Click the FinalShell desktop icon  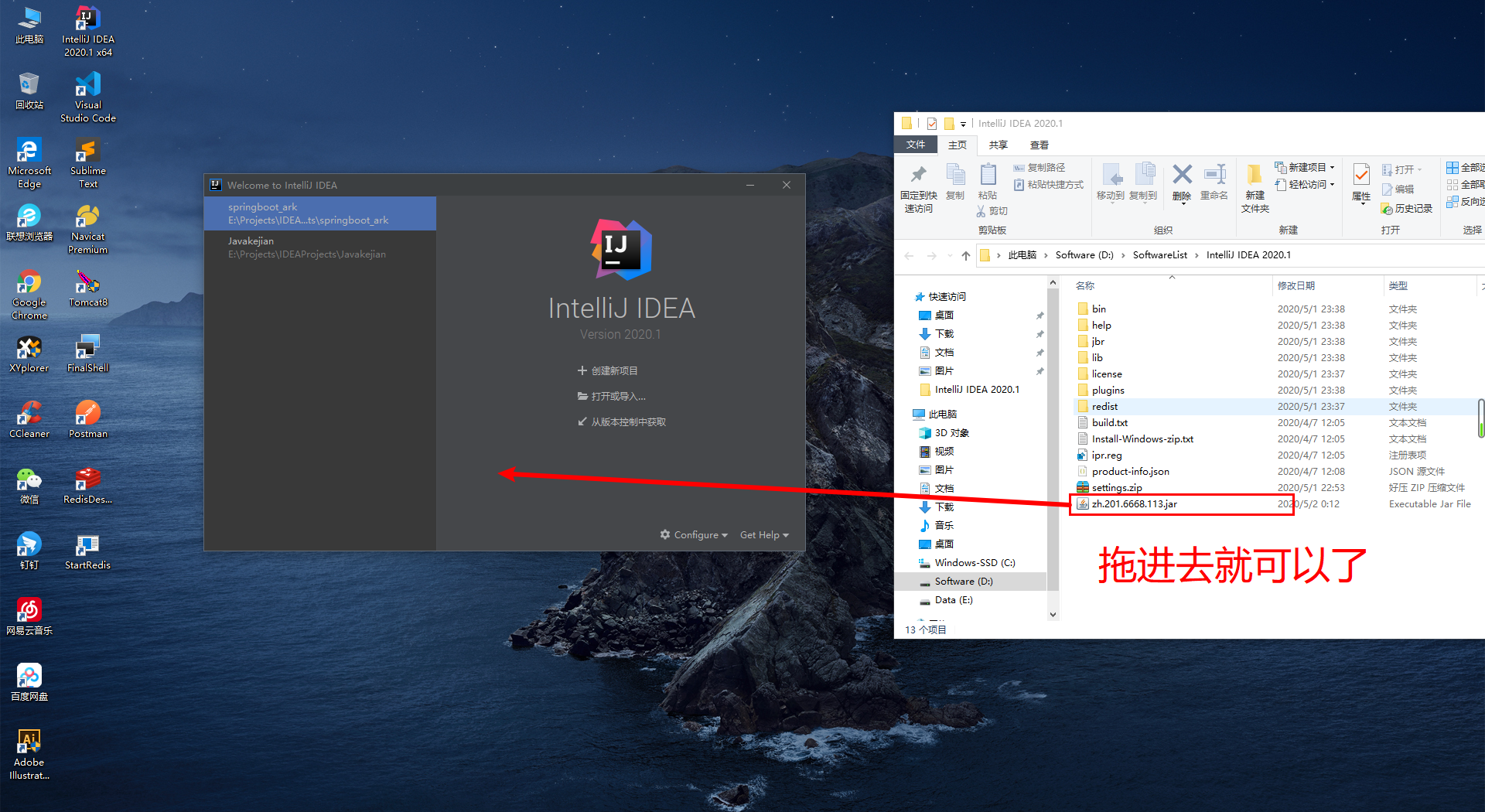tap(88, 354)
